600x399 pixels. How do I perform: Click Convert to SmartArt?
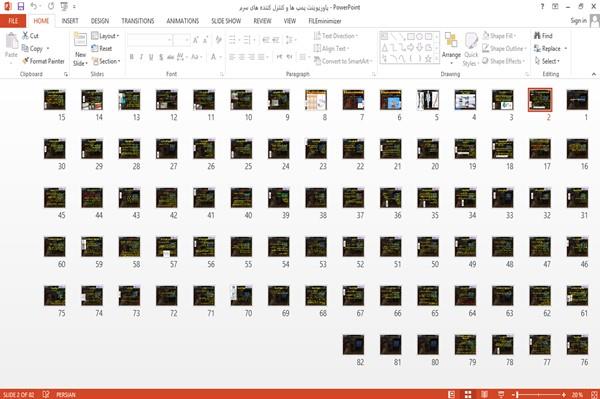(x=343, y=61)
